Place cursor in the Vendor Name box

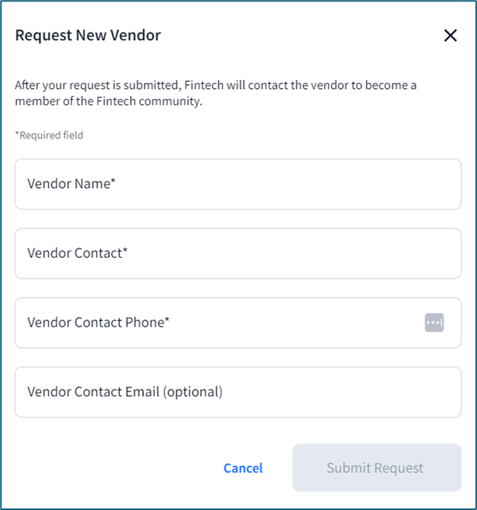point(238,184)
